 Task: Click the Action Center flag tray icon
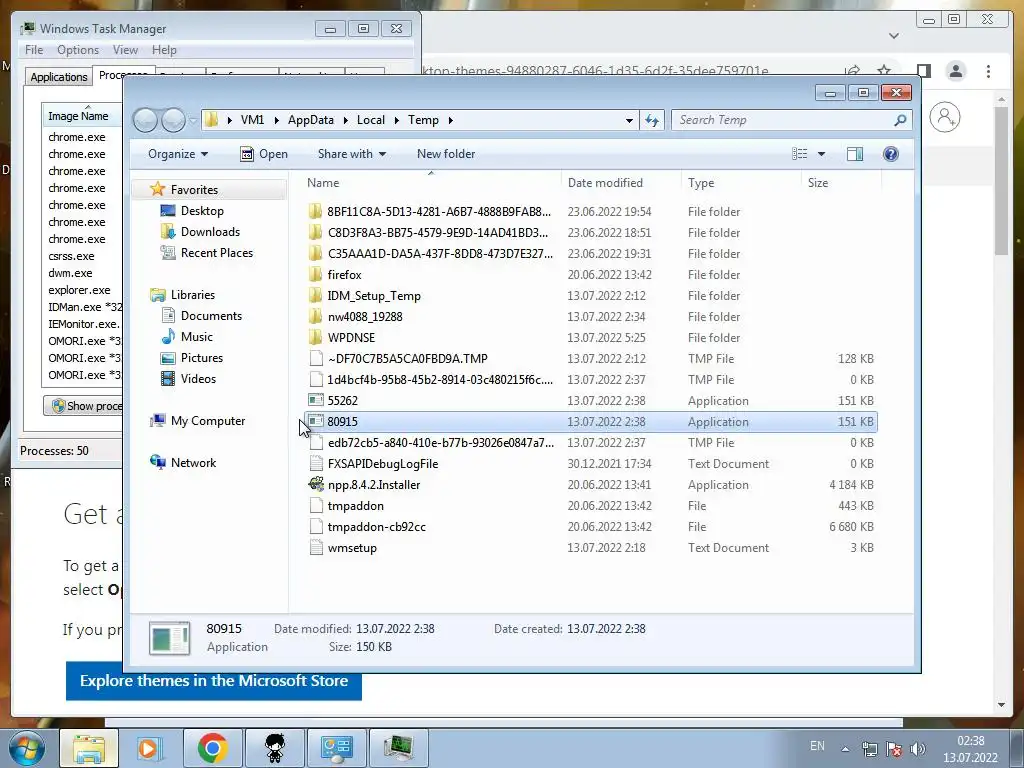894,749
